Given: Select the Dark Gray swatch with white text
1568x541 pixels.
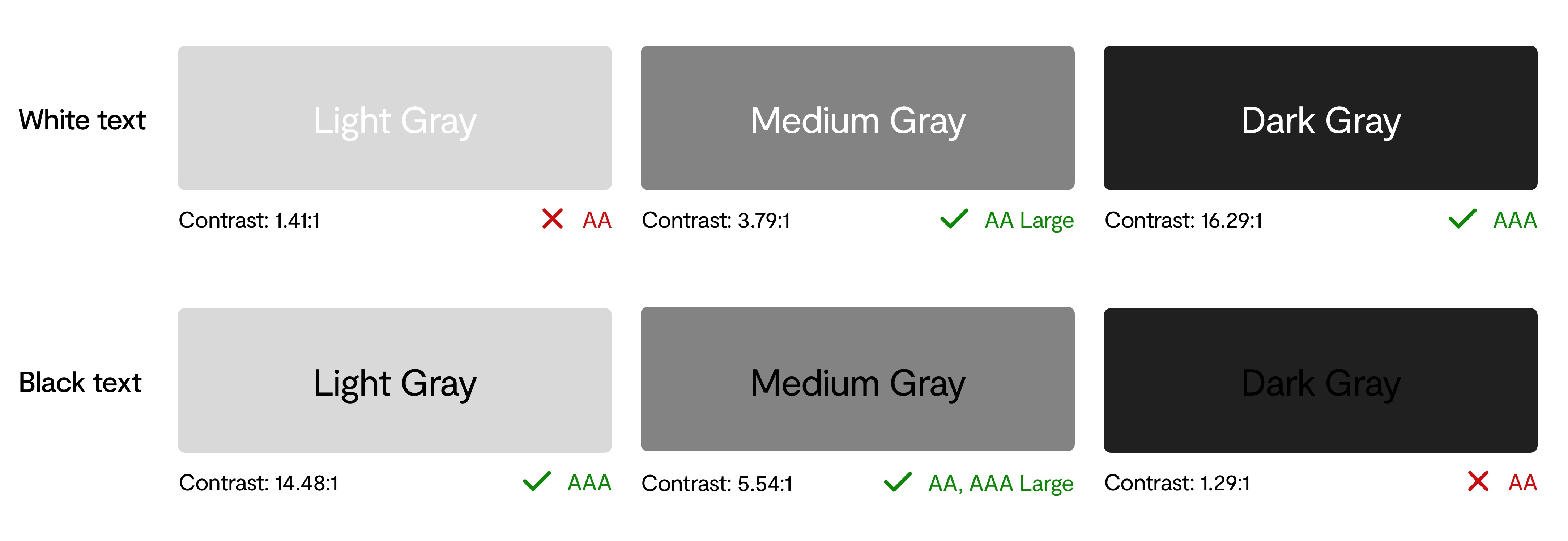Looking at the screenshot, I should [1320, 118].
